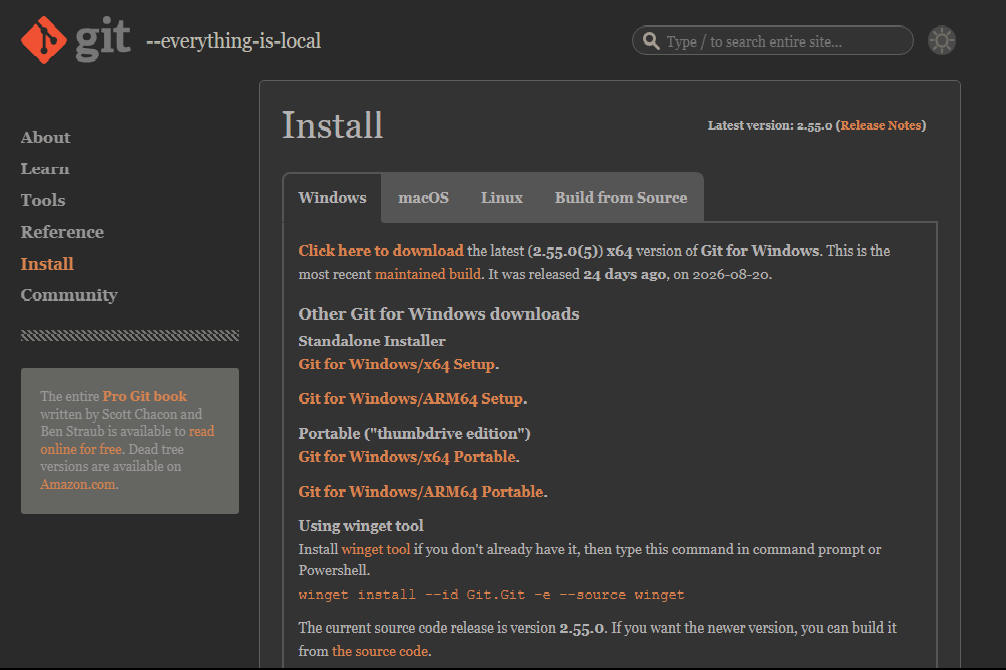The image size is (1006, 670).
Task: Click the search entire site field
Action: 772,41
